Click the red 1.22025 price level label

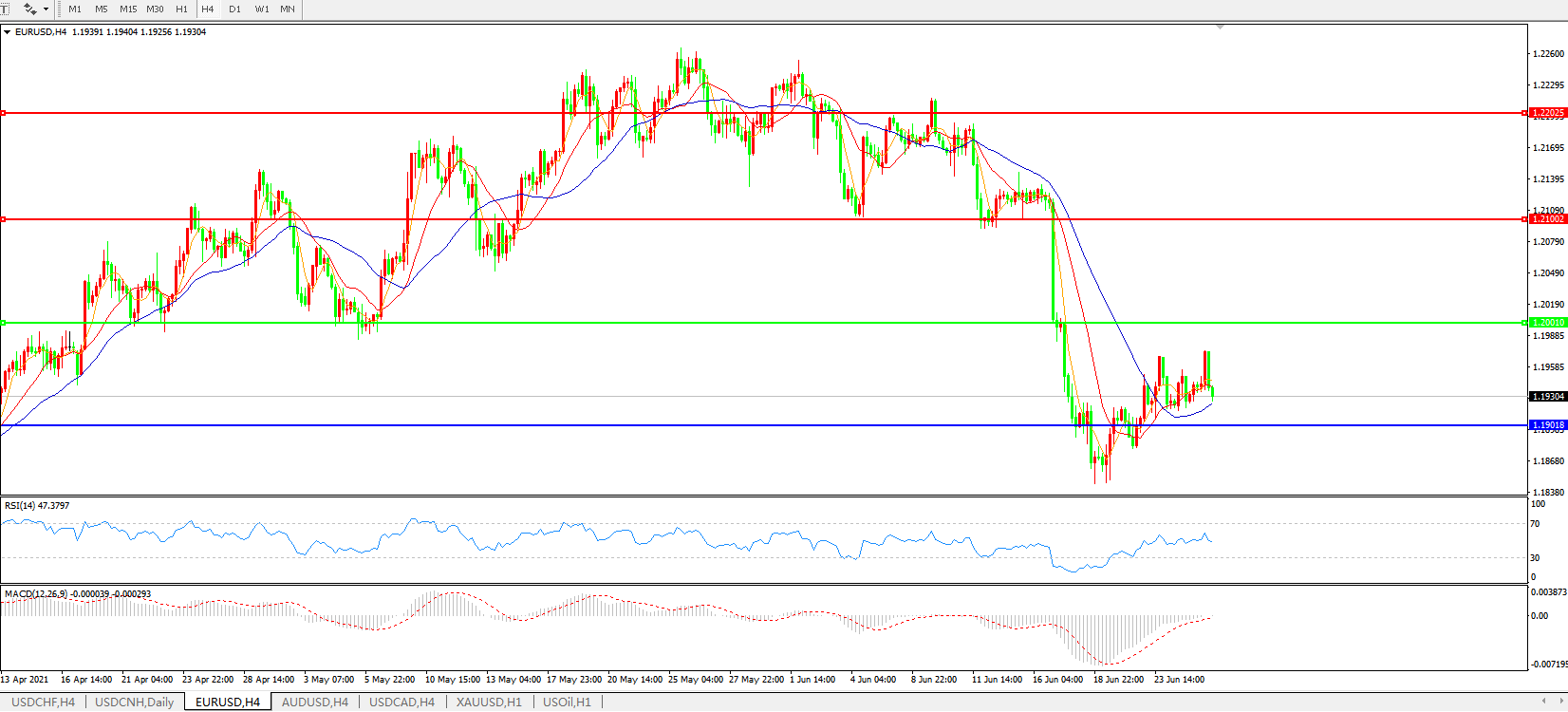(1547, 113)
